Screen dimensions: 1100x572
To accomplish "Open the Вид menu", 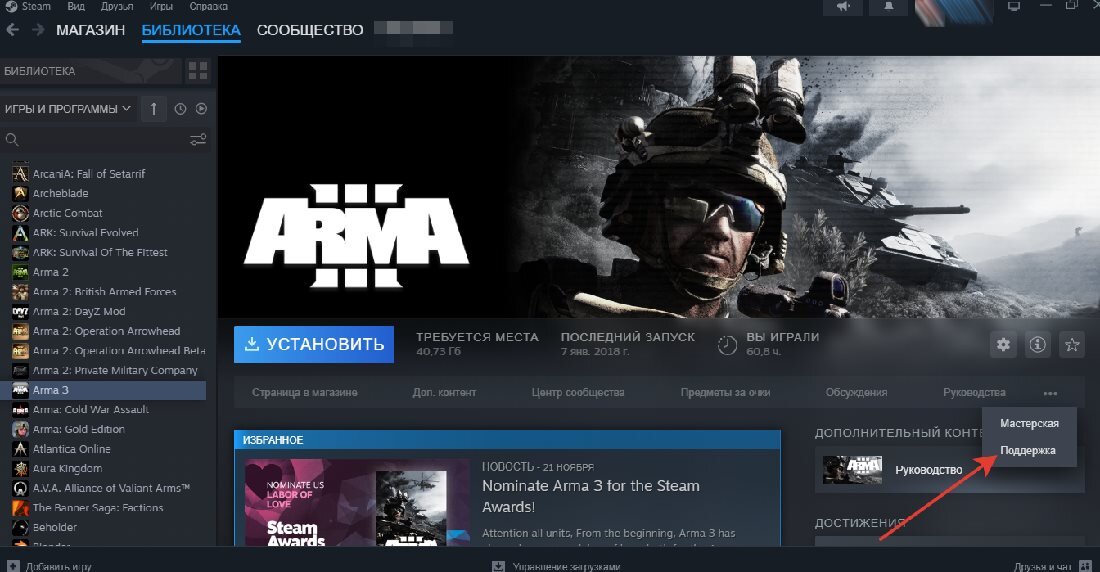I will point(76,6).
